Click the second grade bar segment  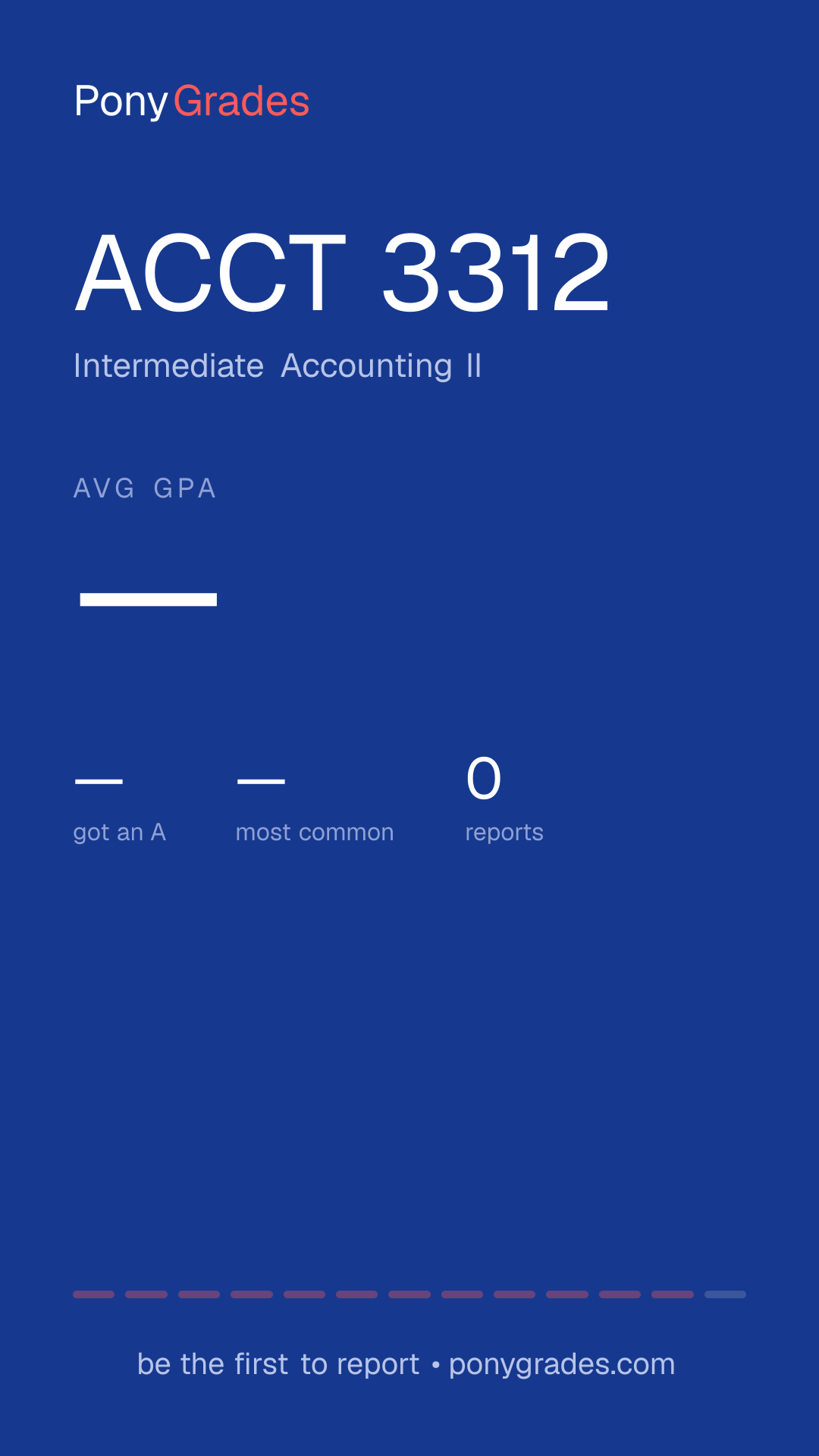[x=146, y=1294]
